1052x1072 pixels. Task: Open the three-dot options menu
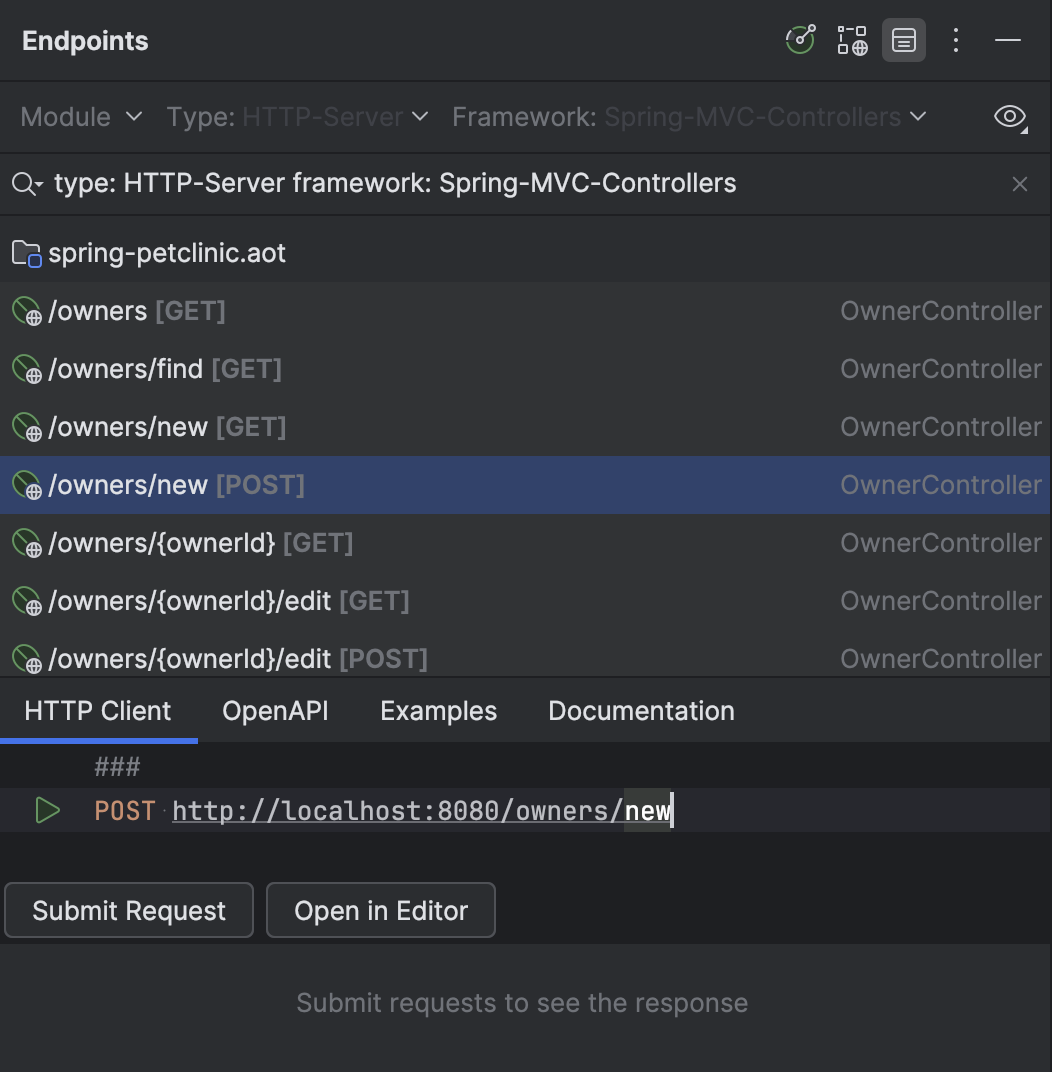coord(956,40)
